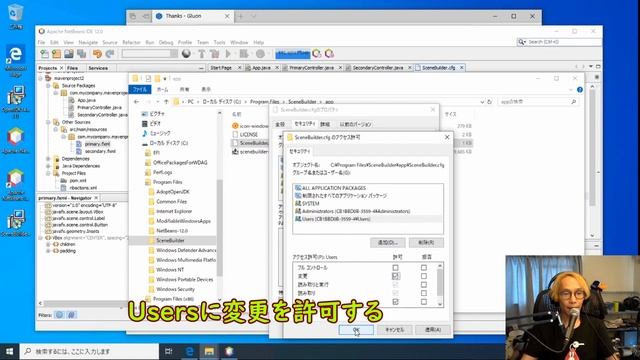Click the New File icon in NetBeans toolbar

(44, 53)
